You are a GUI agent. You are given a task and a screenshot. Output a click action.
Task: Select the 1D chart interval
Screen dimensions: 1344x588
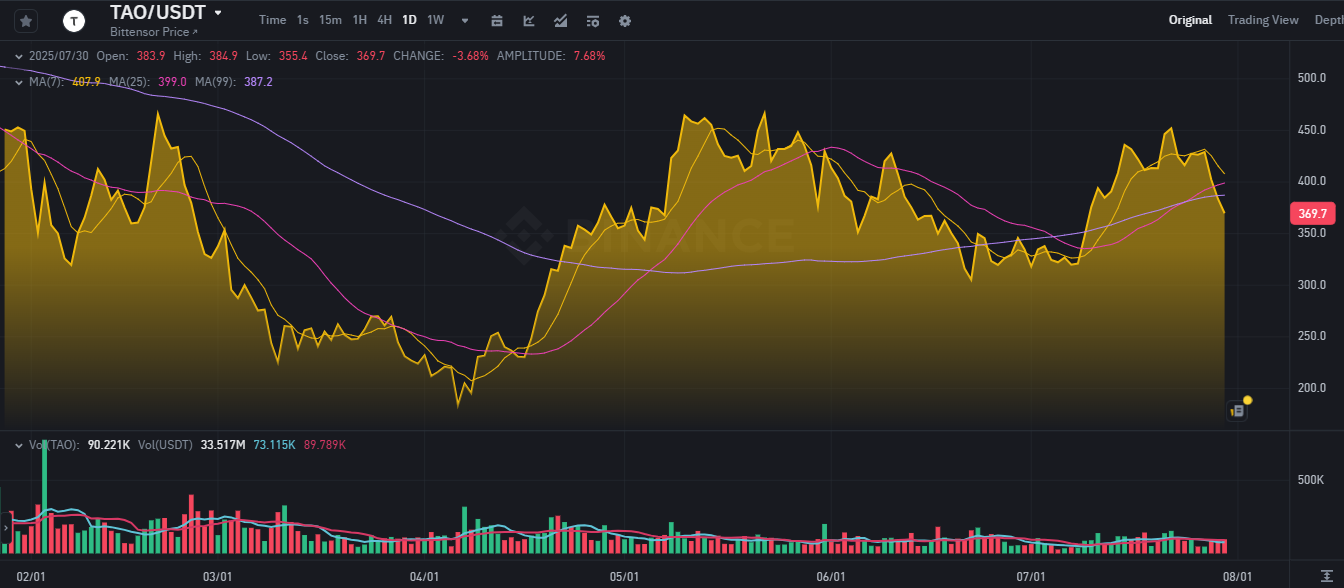click(x=409, y=20)
